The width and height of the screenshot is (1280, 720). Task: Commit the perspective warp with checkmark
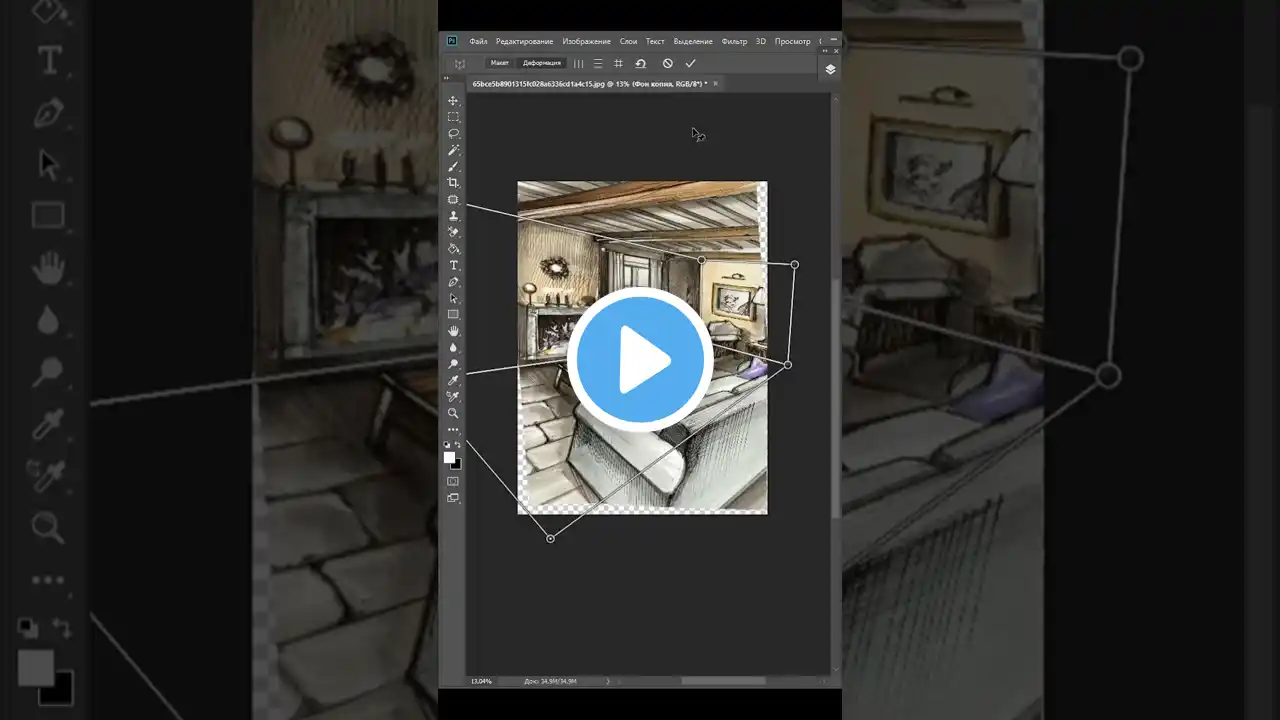(690, 63)
